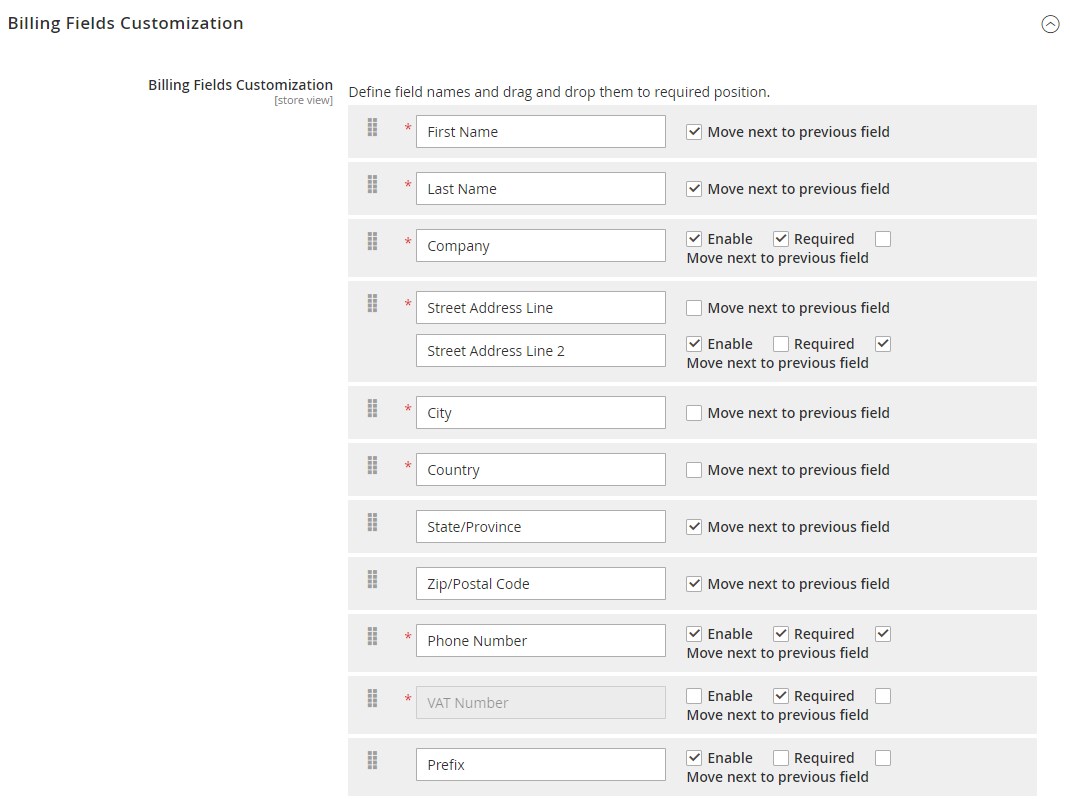Check Enable for the VAT Number field
1070x799 pixels.
click(694, 696)
